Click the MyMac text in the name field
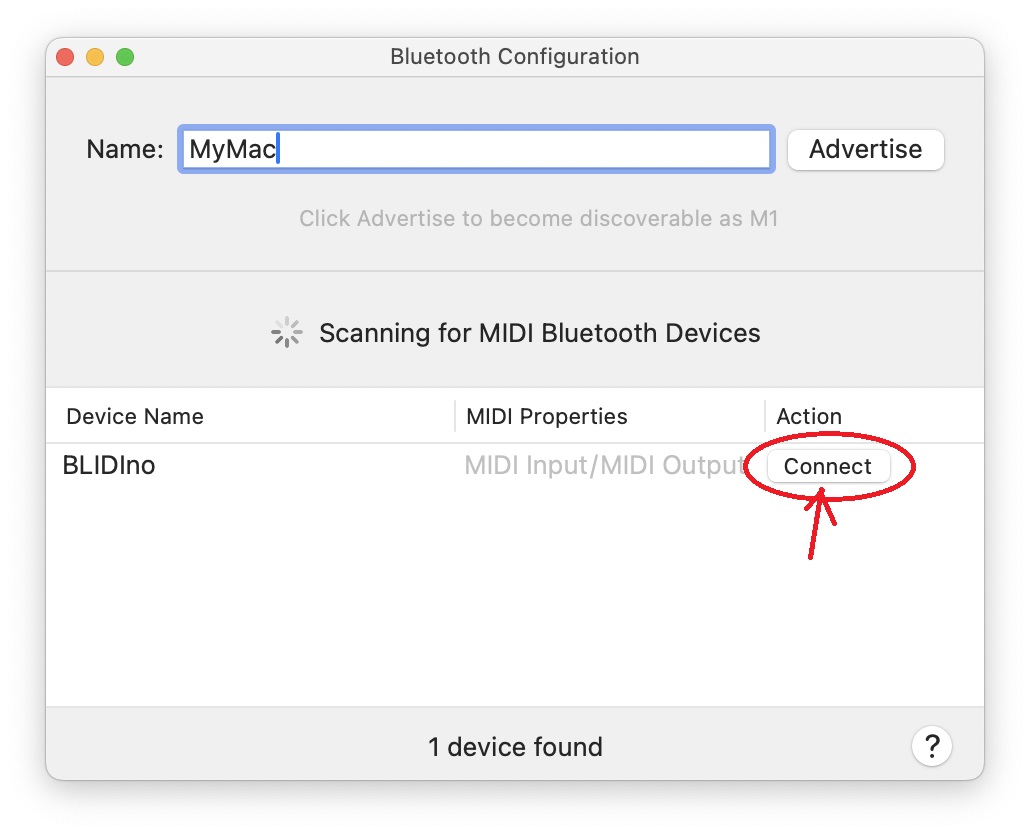 (233, 149)
